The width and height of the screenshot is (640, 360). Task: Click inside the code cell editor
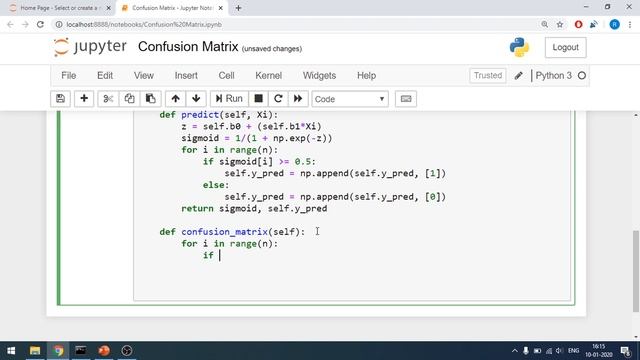(352, 206)
